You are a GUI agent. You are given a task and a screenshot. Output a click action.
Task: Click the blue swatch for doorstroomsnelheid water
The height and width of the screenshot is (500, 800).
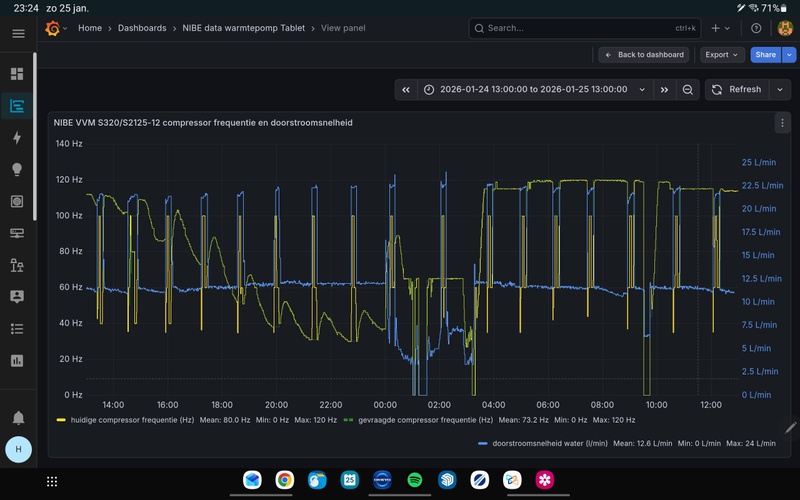483,443
